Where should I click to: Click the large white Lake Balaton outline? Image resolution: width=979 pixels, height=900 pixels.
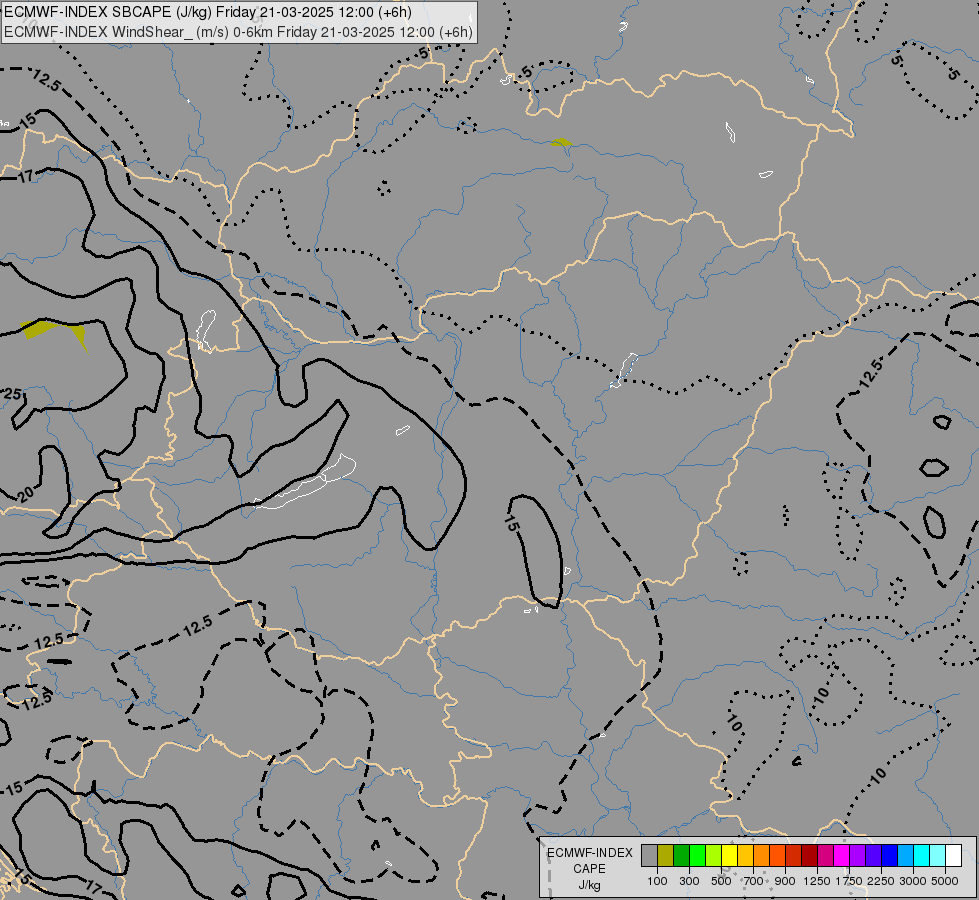[306, 483]
